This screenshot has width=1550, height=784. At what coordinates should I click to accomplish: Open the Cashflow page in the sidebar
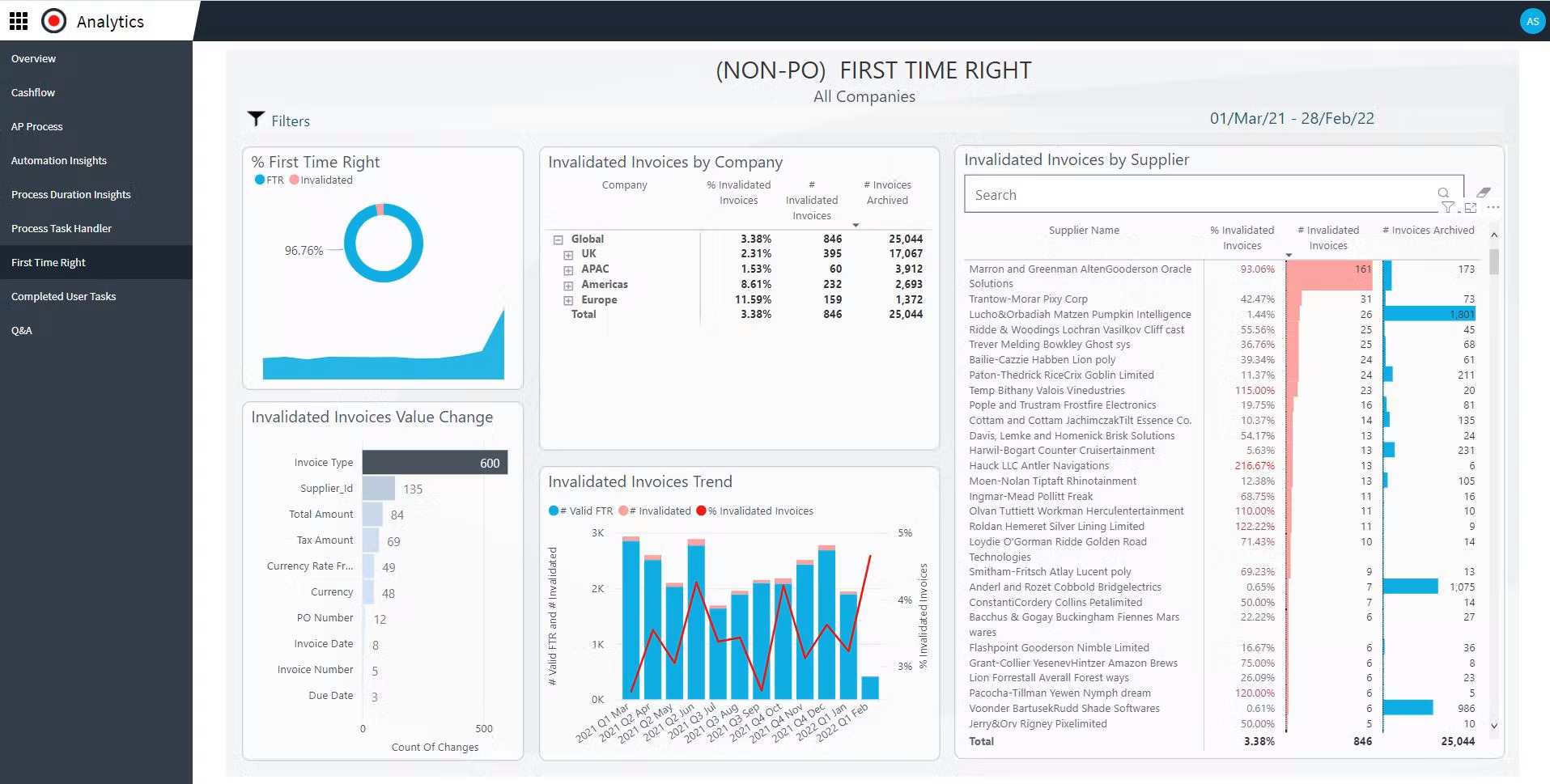tap(33, 93)
